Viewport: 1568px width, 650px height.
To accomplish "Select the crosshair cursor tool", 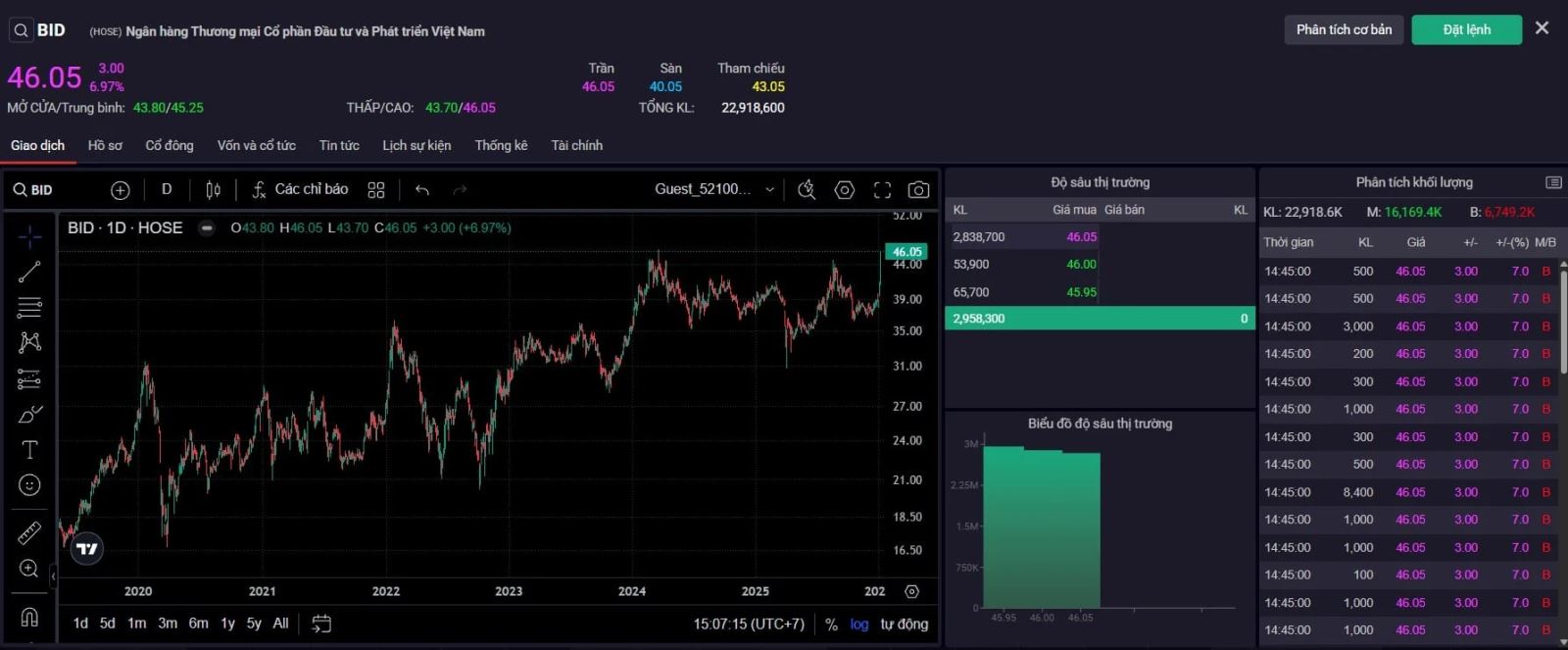I will [29, 236].
